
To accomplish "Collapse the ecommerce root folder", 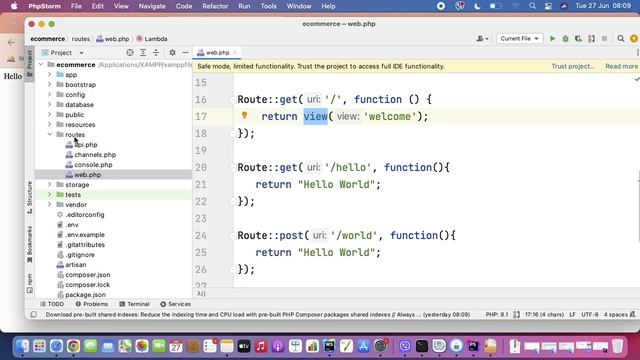I will 41,64.
